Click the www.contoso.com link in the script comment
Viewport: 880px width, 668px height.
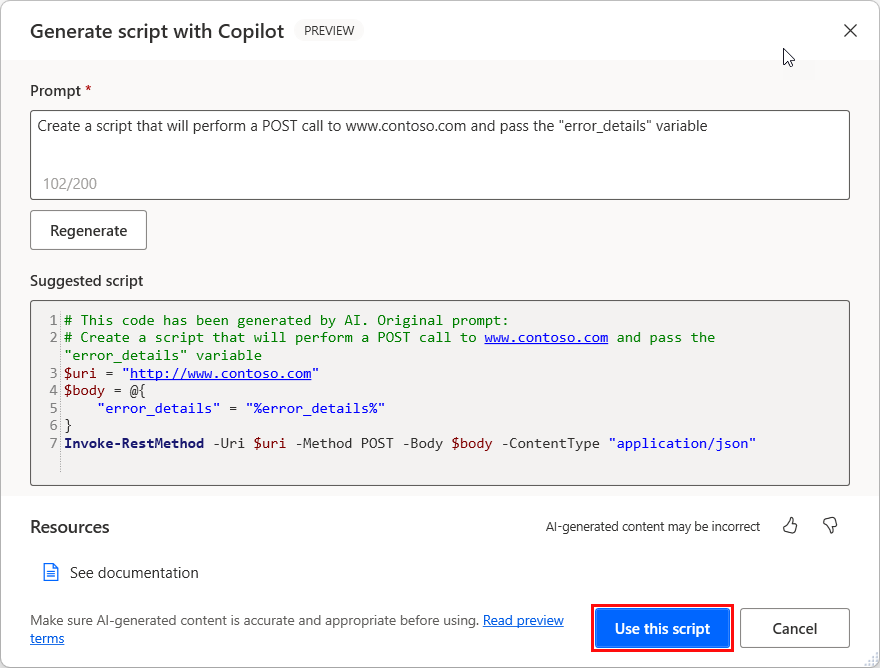(x=546, y=337)
